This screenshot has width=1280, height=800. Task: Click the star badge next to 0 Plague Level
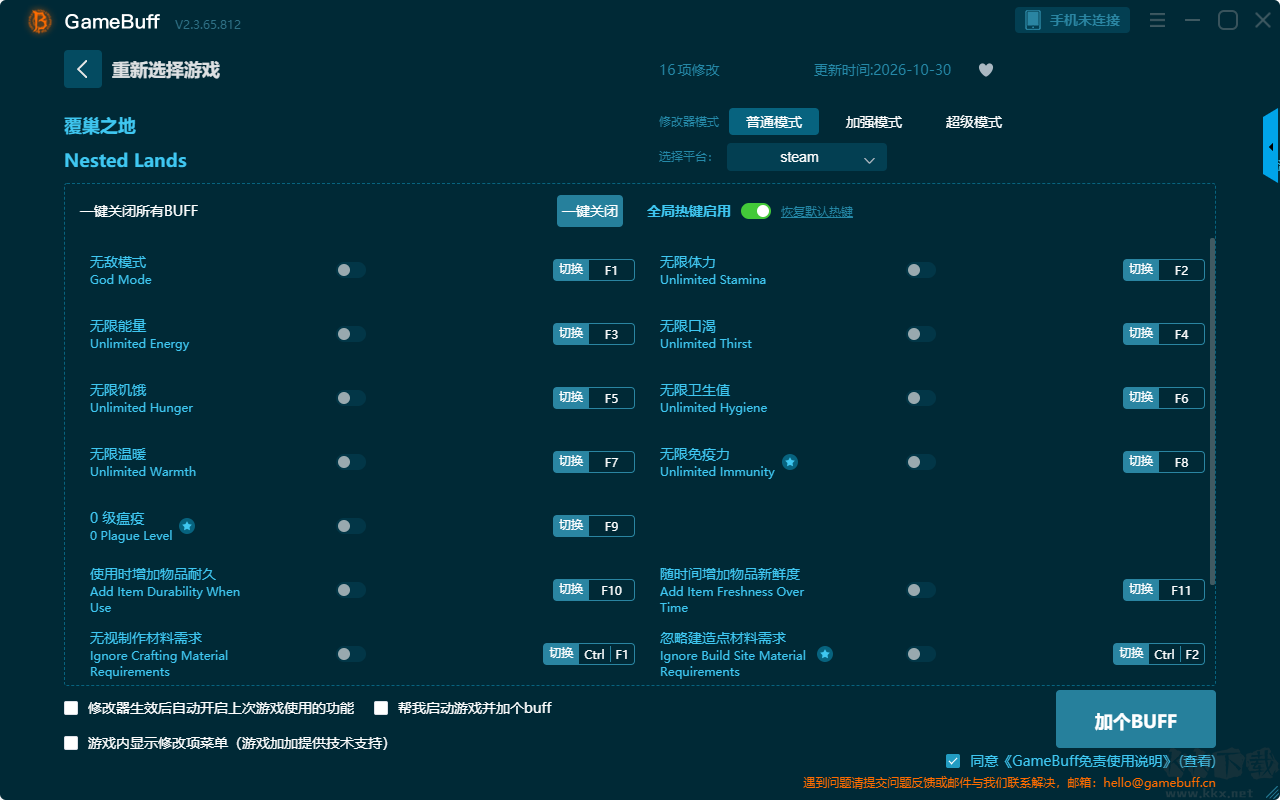187,526
